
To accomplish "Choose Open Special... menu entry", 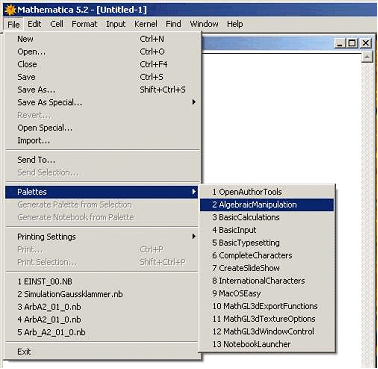I will coord(103,128).
